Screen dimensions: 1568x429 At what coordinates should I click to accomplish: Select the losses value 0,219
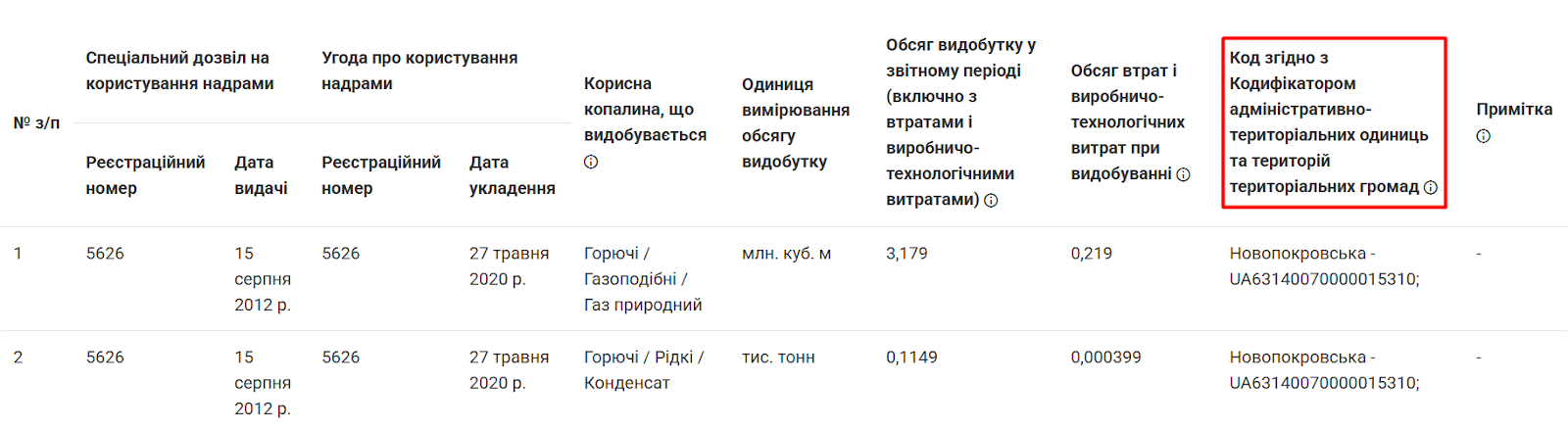pyautogui.click(x=1091, y=254)
